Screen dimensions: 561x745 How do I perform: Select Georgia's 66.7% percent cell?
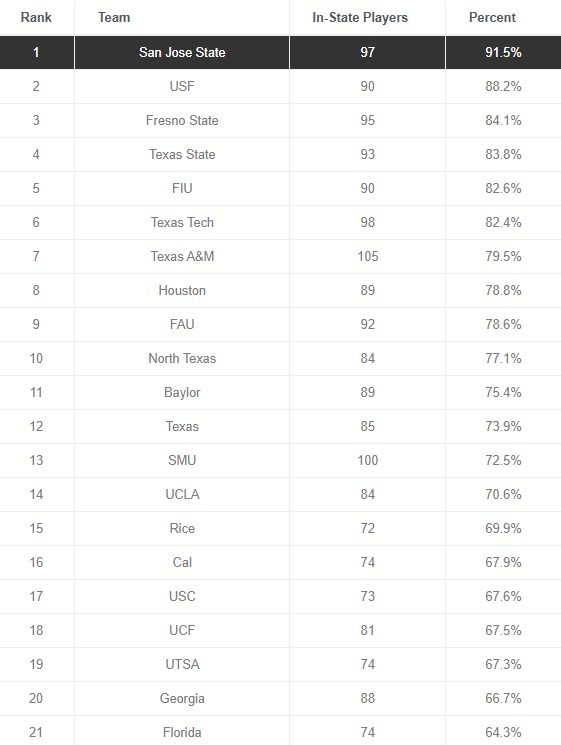point(503,698)
